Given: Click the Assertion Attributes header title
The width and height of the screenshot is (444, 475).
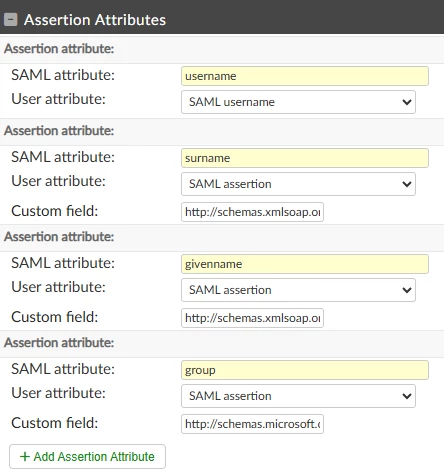Looking at the screenshot, I should (x=95, y=20).
